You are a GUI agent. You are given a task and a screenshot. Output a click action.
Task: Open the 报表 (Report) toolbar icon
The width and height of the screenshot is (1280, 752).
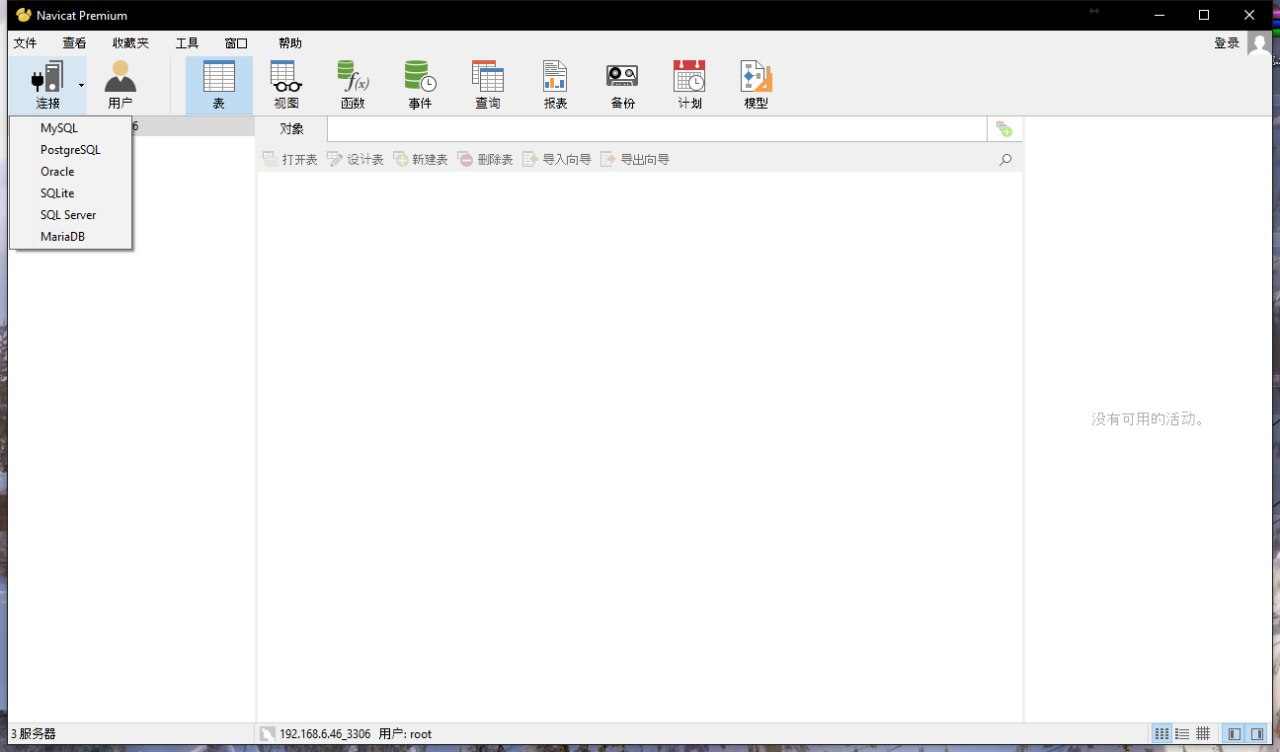pyautogui.click(x=555, y=77)
